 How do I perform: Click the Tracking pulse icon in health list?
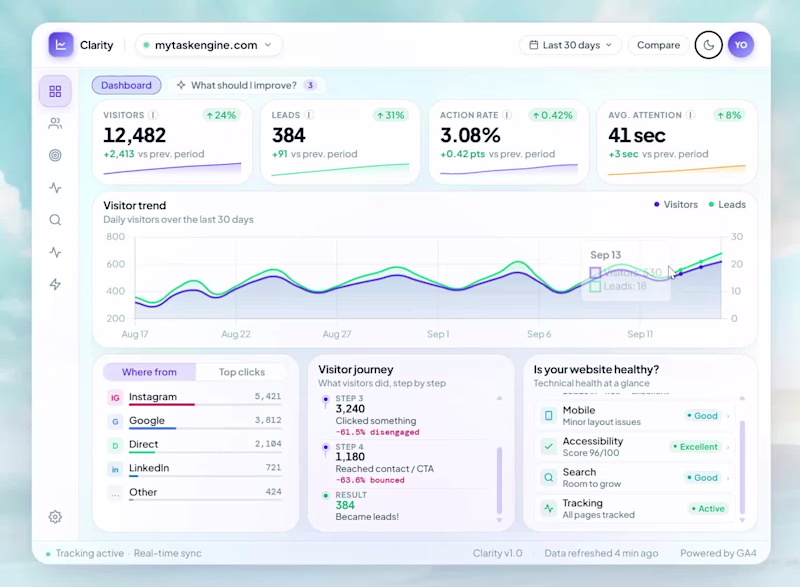(548, 508)
